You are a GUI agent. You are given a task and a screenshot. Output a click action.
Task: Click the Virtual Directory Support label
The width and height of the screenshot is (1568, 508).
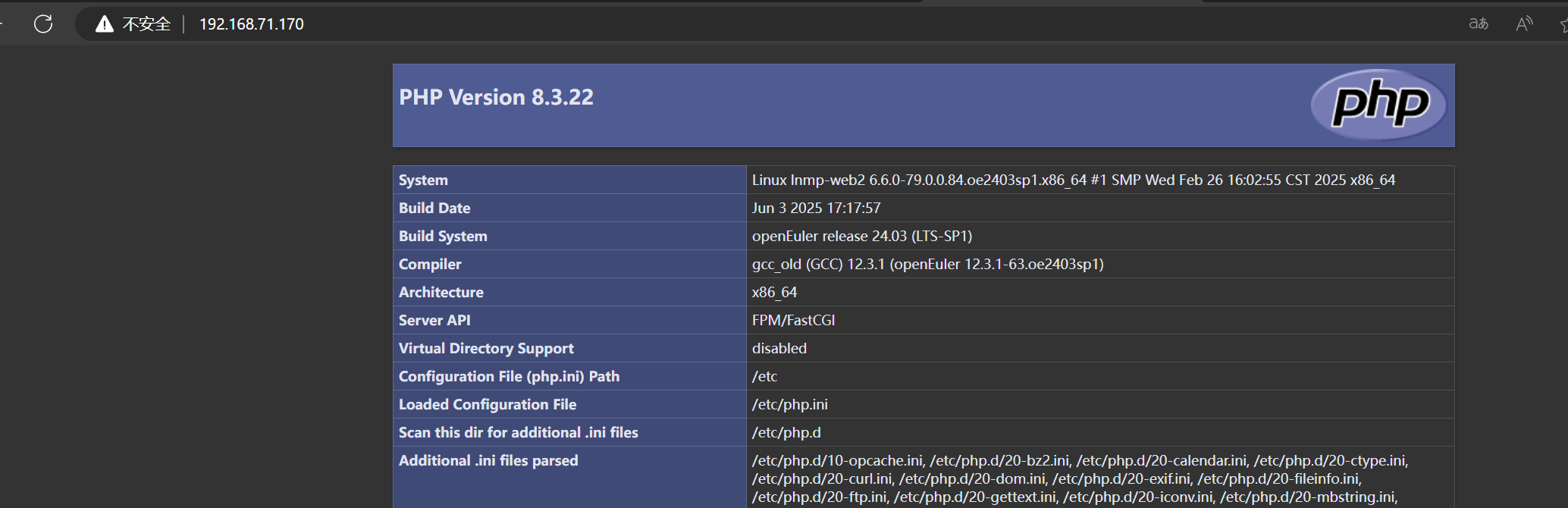486,348
